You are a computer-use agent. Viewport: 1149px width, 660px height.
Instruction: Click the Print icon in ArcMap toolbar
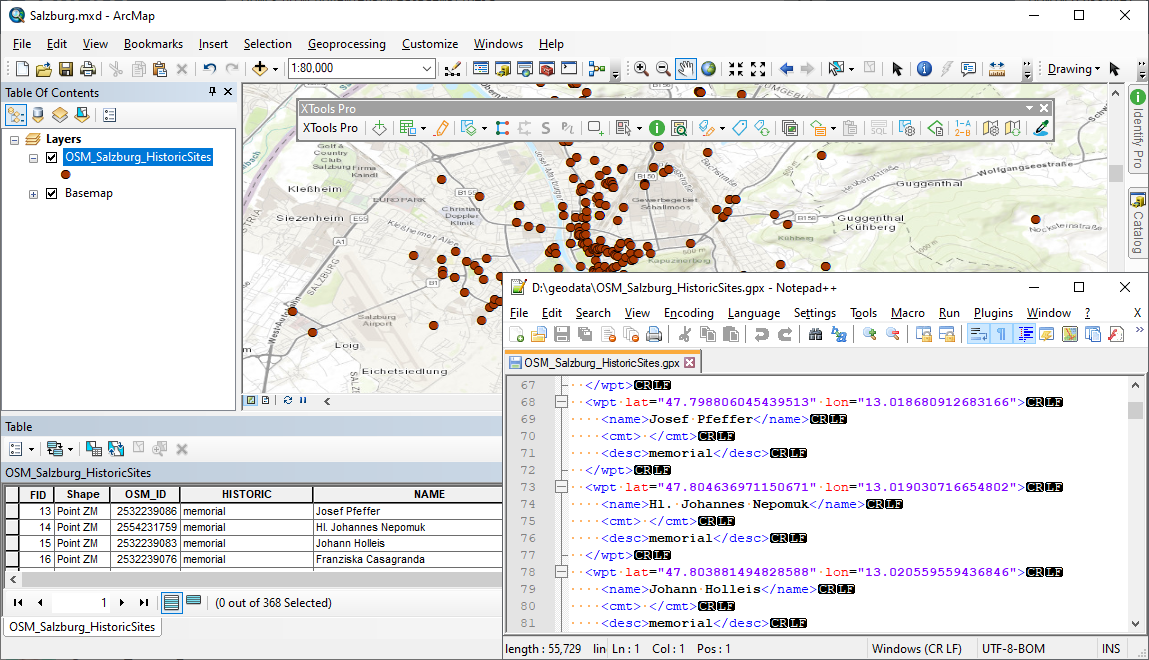[x=88, y=69]
